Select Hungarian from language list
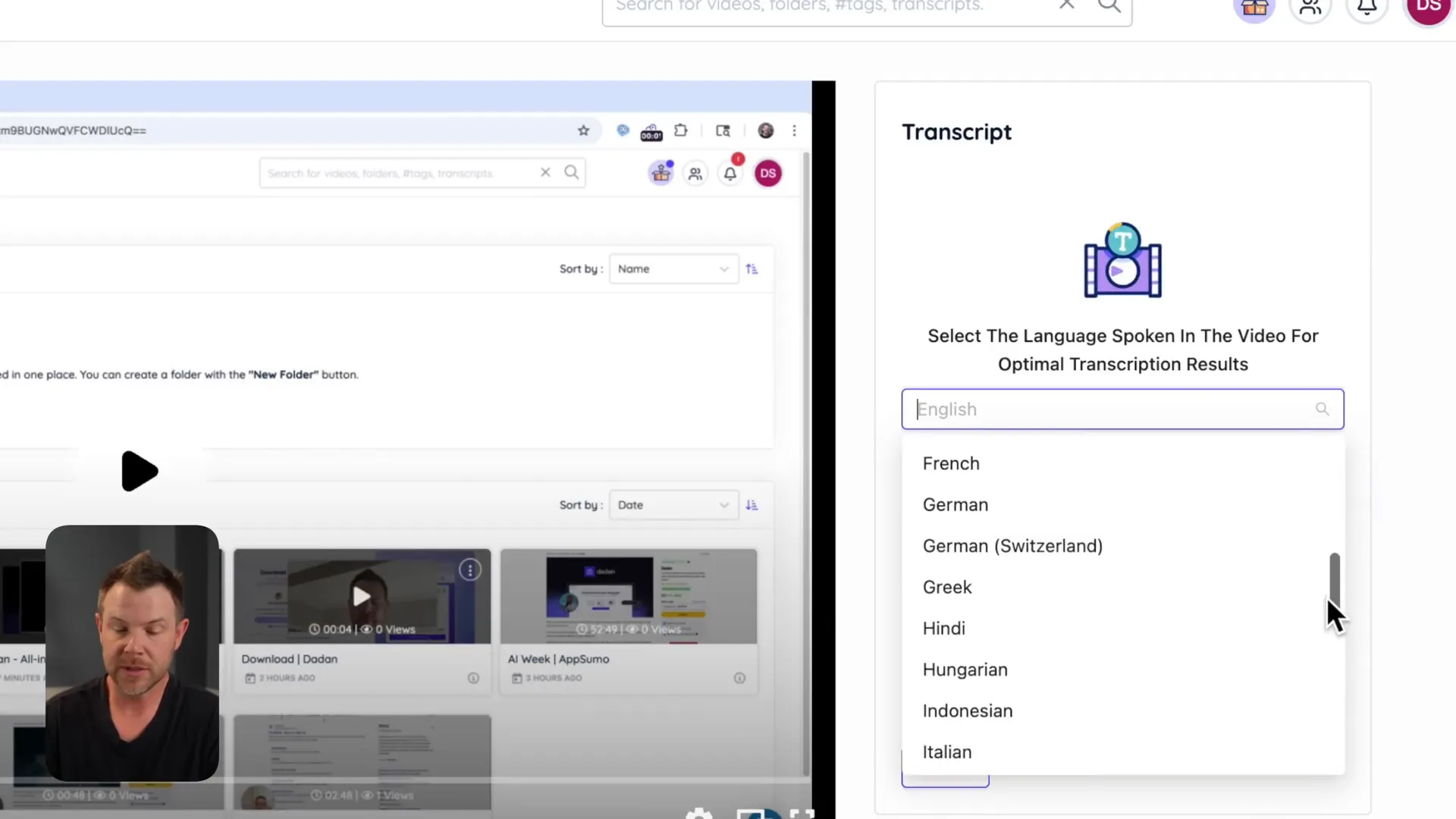 [x=1122, y=670]
